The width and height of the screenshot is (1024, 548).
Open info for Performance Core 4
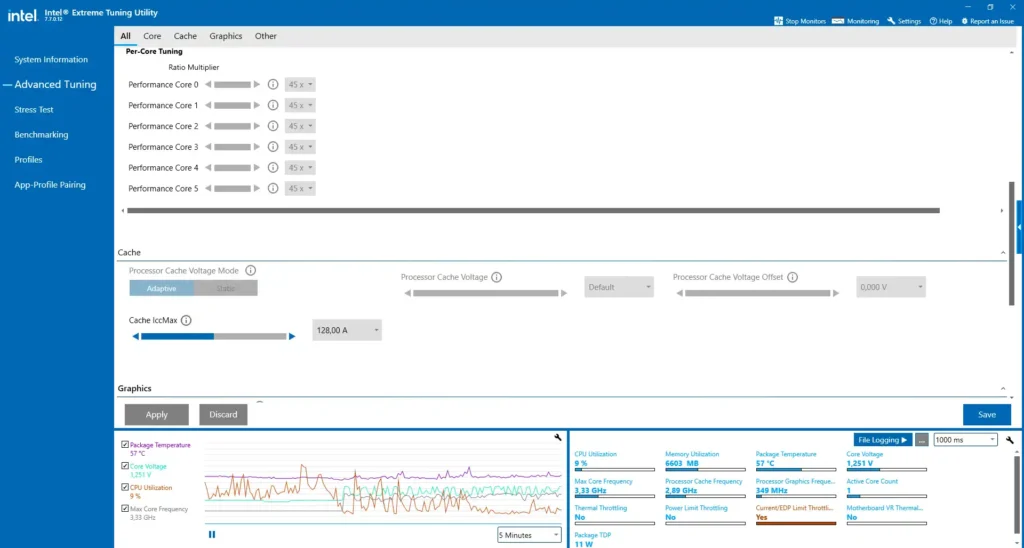coord(273,168)
